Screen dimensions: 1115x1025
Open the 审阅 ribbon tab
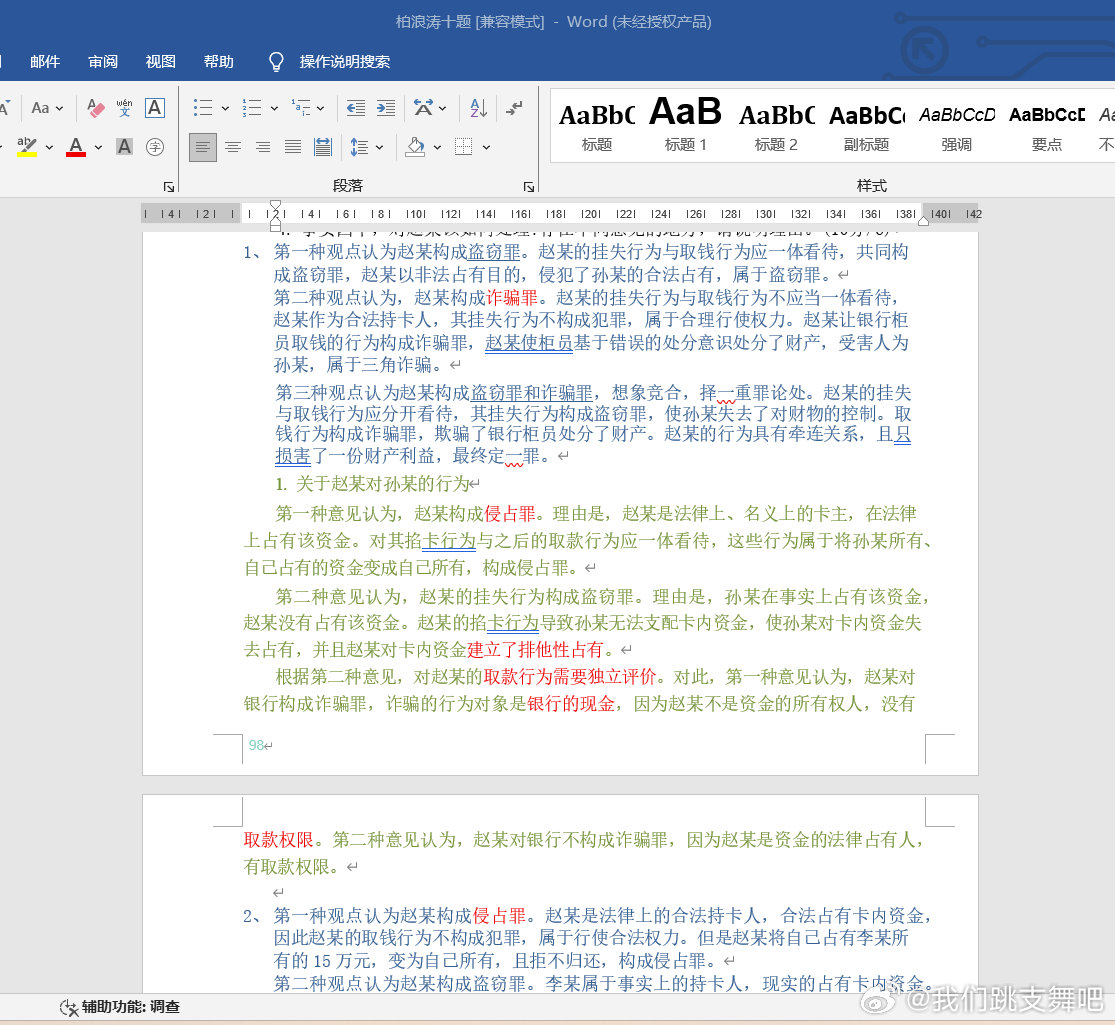(x=103, y=62)
